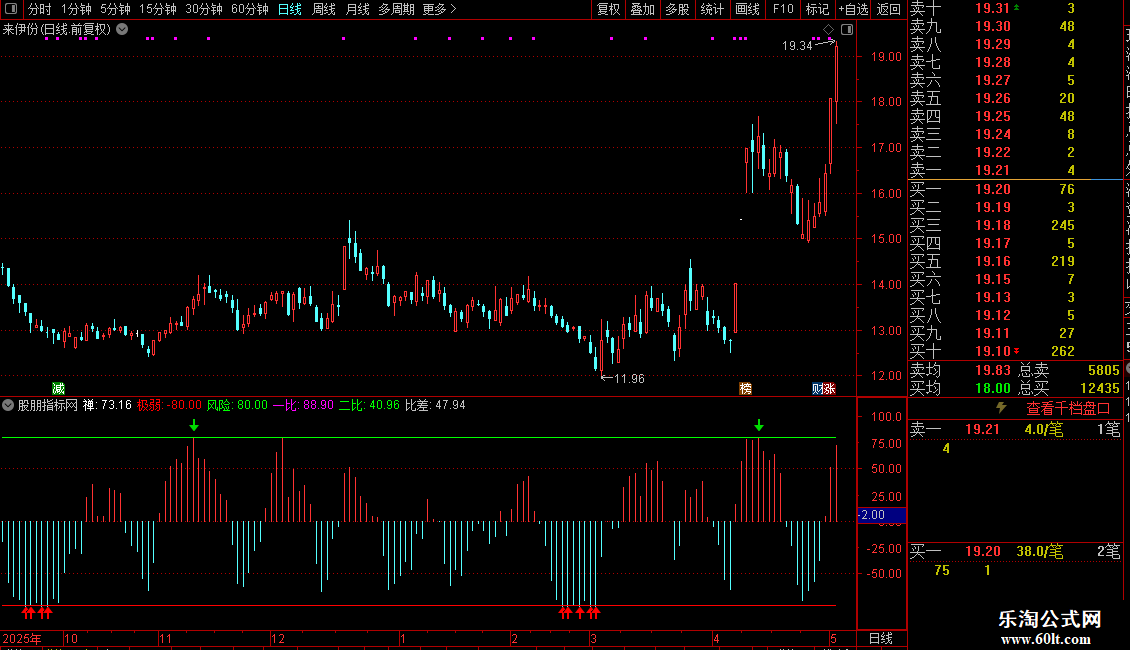
Task: Select the 日线 period tab
Action: [290, 9]
